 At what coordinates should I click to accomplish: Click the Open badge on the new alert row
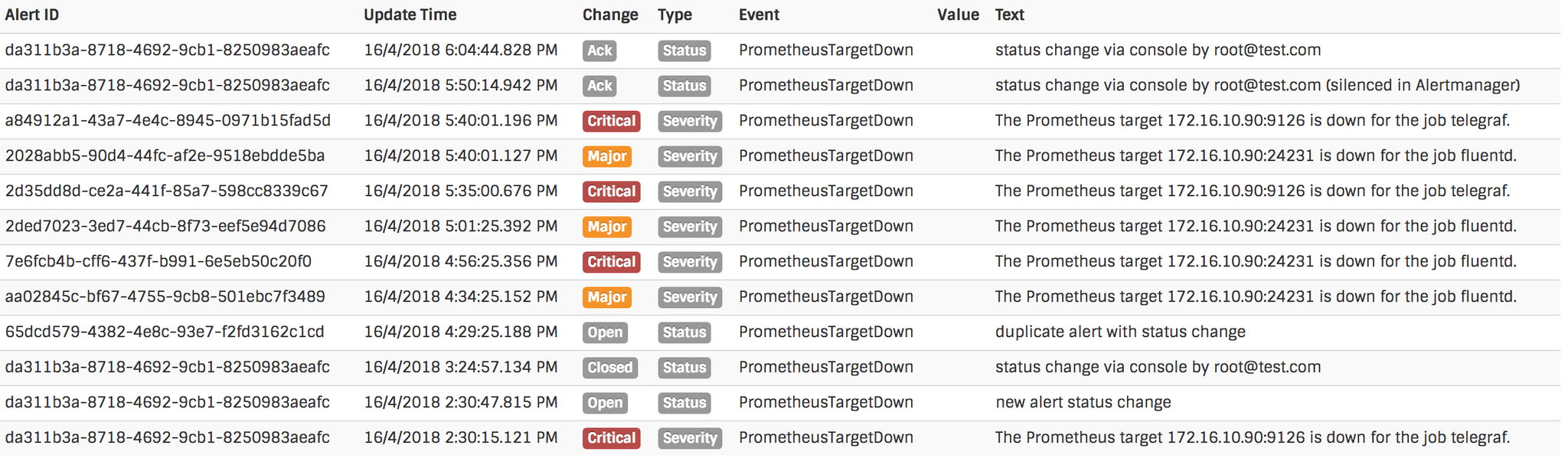[x=605, y=403]
